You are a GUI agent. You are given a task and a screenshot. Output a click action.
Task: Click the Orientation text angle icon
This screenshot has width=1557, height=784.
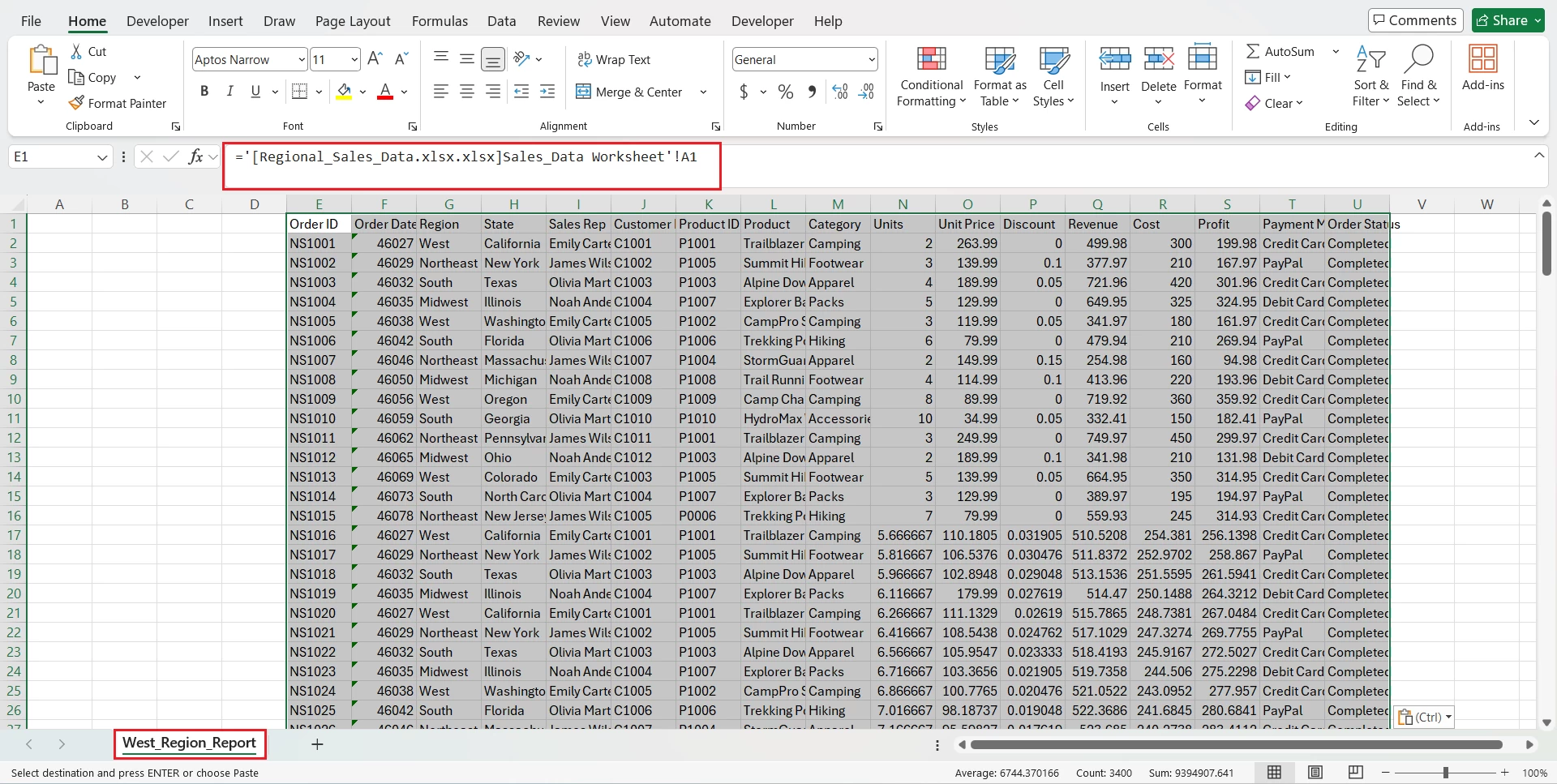(x=521, y=58)
